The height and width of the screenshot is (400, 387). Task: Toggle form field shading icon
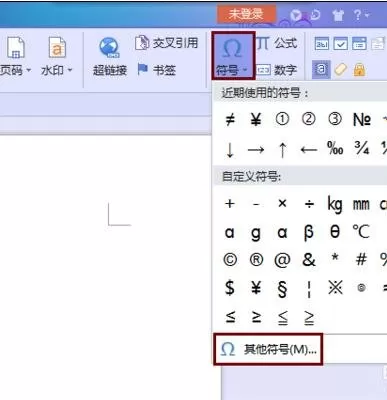point(321,69)
